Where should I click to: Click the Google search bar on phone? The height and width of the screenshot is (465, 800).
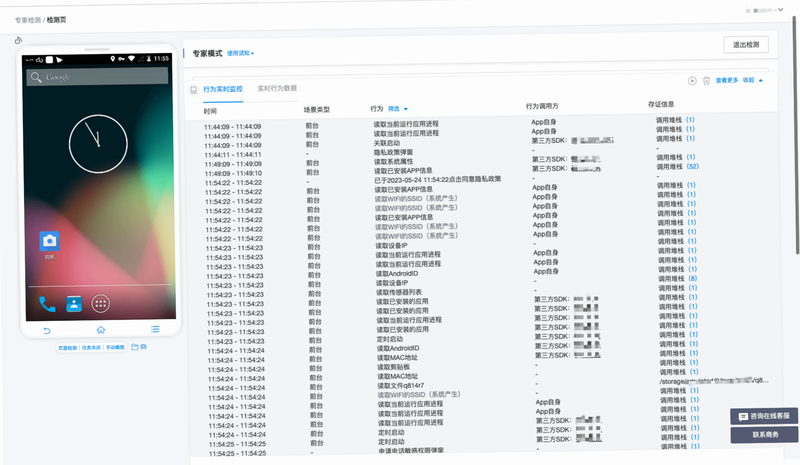[x=97, y=77]
